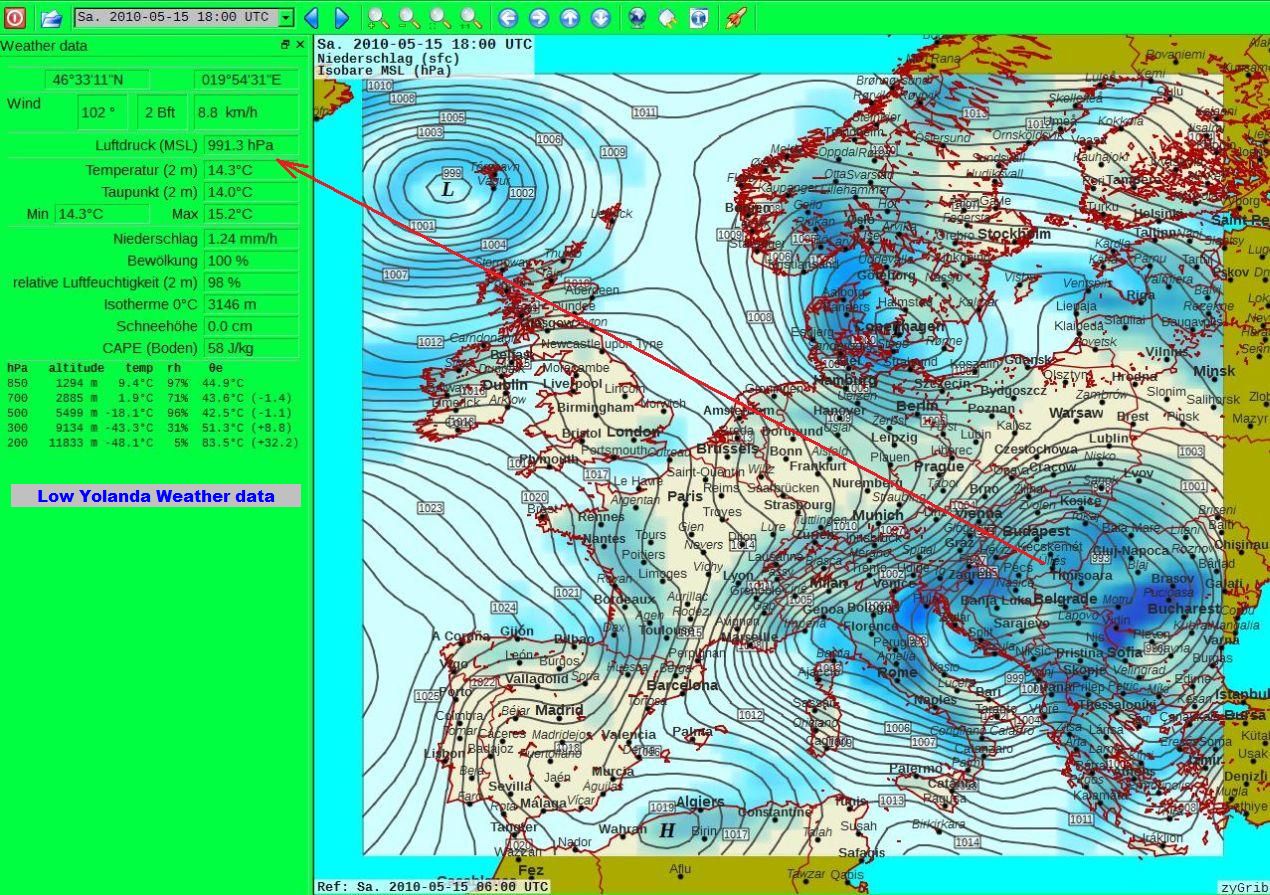
Task: Click the red quit power icon
Action: [15, 17]
